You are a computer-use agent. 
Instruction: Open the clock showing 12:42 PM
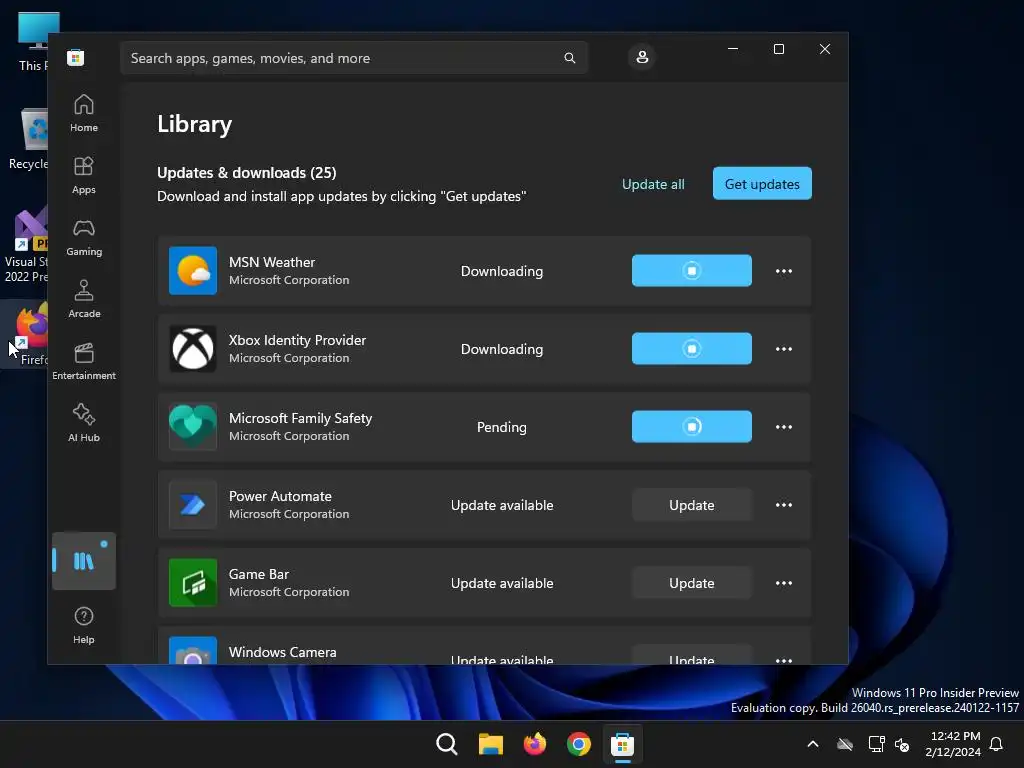point(953,744)
